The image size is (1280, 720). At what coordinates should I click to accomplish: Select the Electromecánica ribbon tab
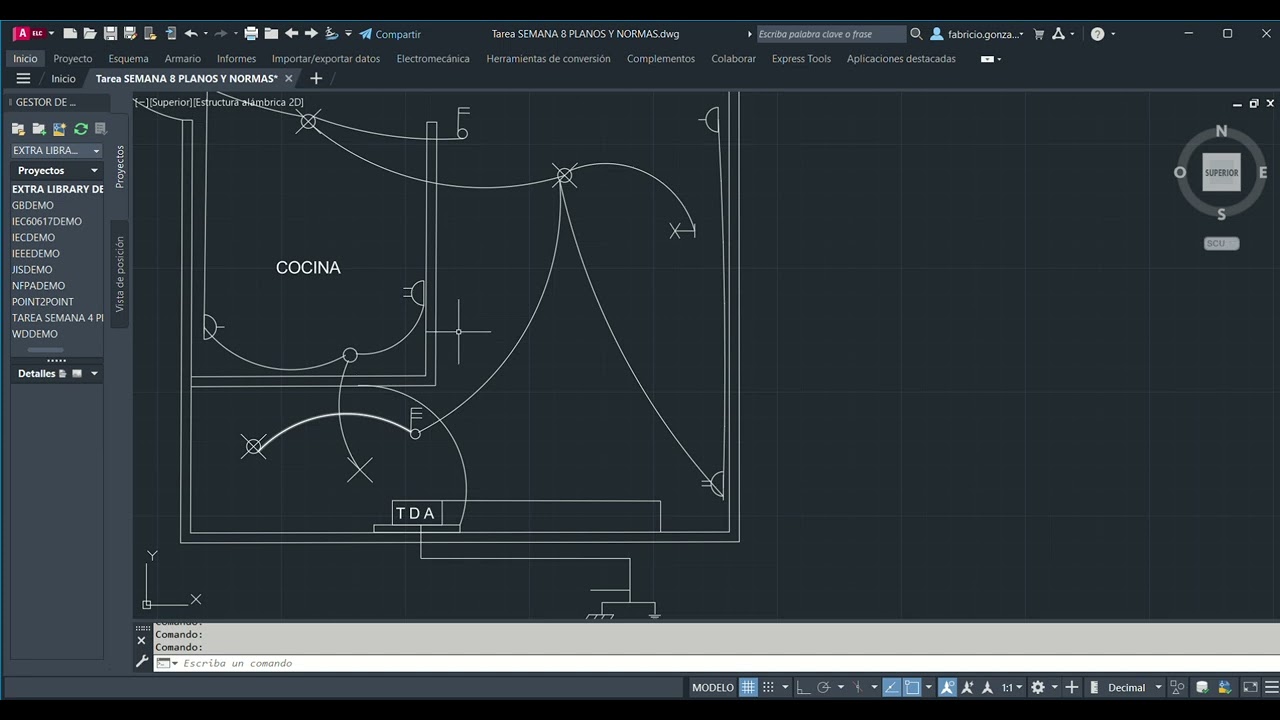pyautogui.click(x=433, y=59)
